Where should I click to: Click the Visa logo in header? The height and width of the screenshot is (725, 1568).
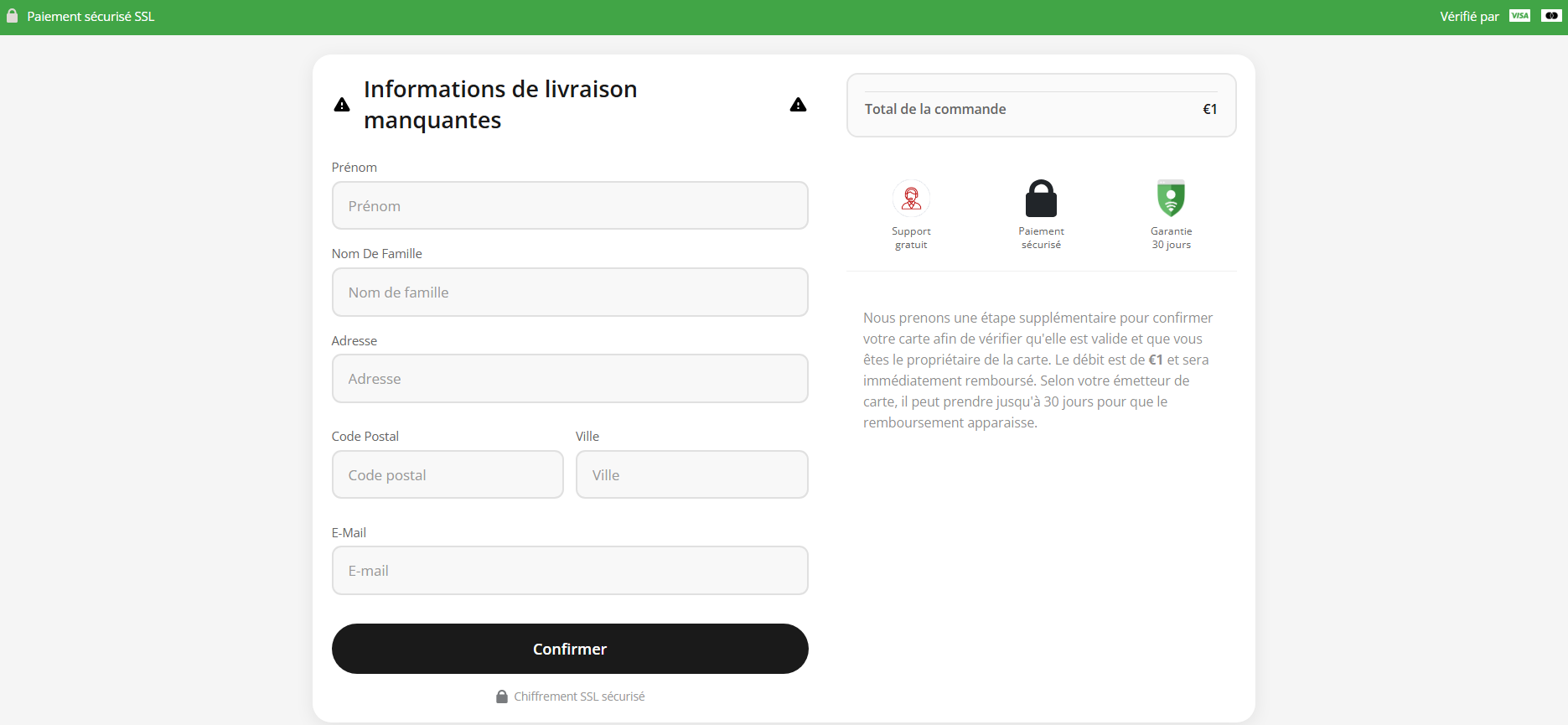click(1519, 16)
